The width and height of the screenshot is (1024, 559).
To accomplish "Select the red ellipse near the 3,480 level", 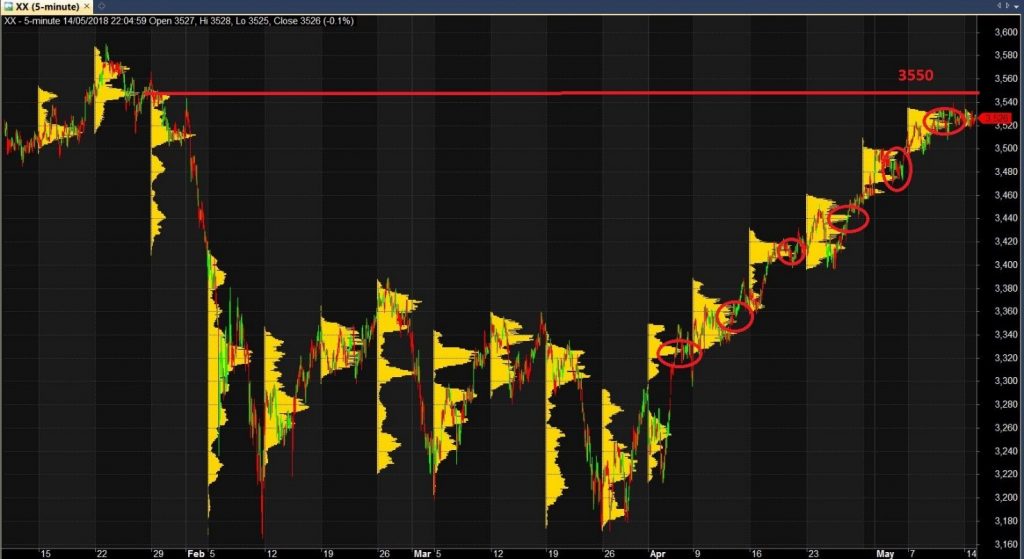I will [x=897, y=169].
